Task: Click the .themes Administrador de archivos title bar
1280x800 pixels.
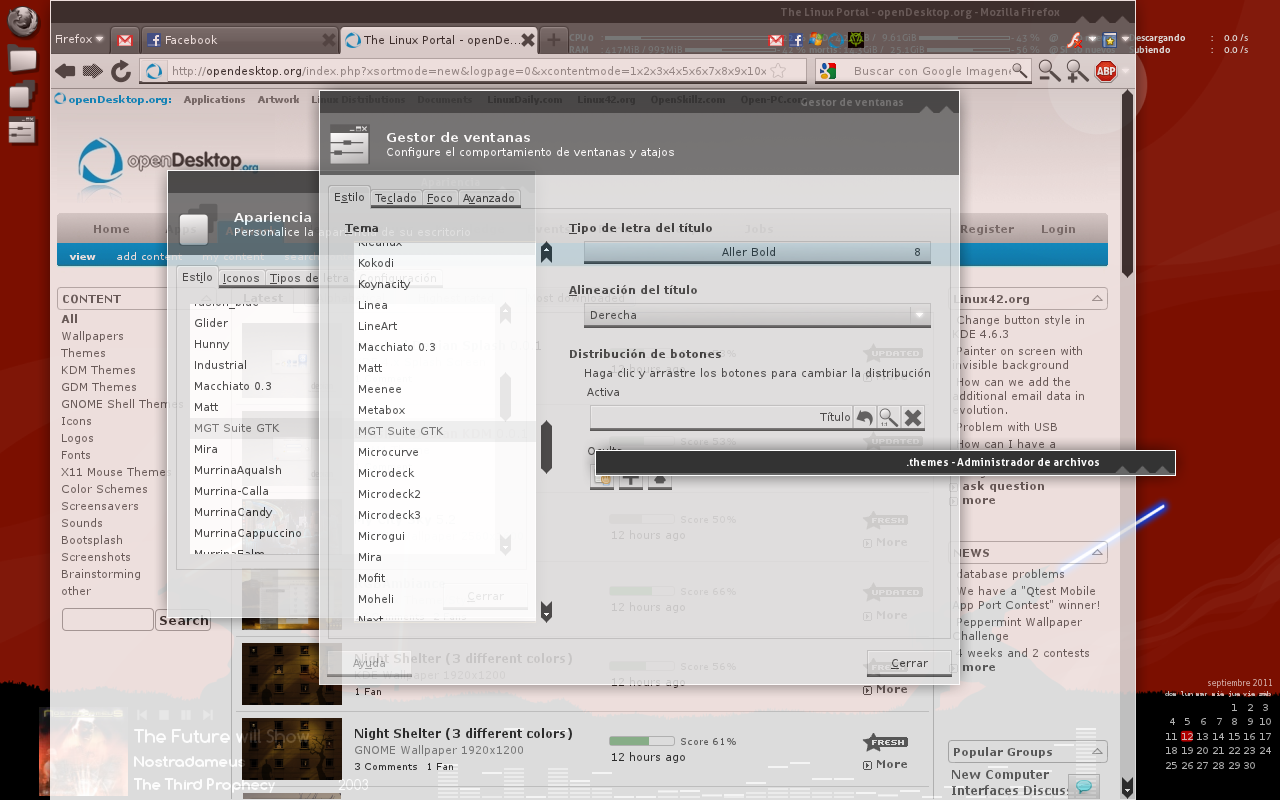Action: pyautogui.click(x=885, y=462)
